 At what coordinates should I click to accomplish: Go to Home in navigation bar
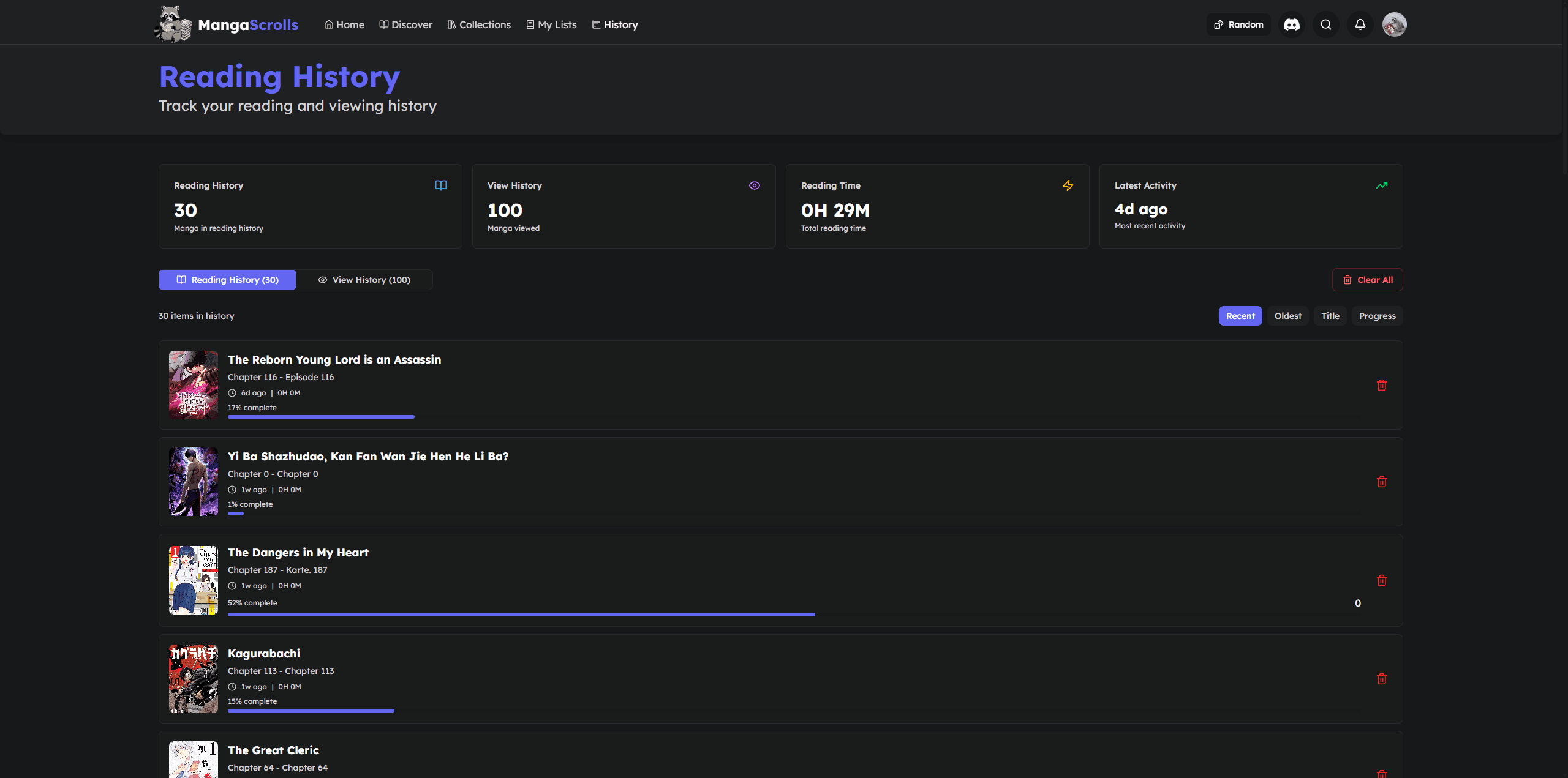344,24
